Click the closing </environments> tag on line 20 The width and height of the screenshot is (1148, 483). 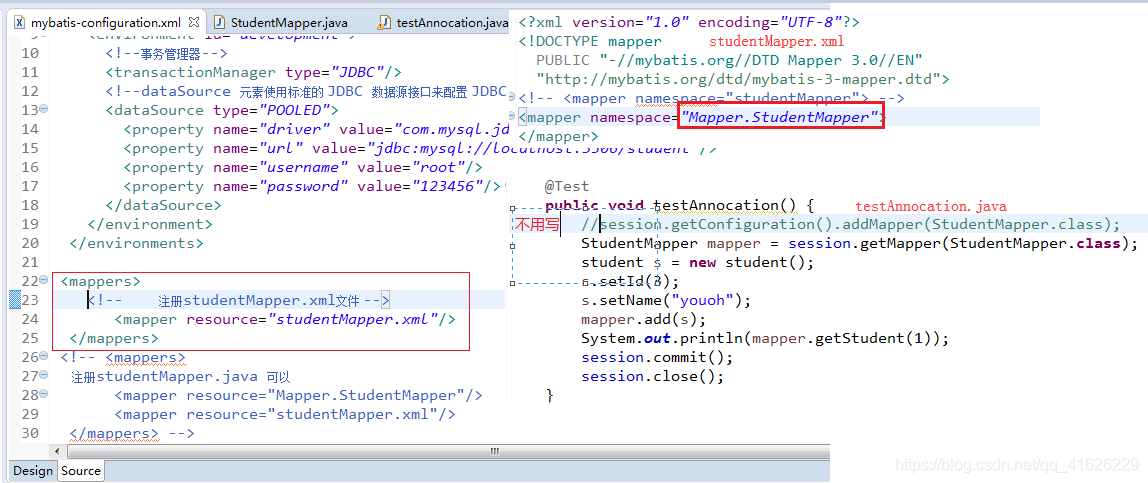(x=136, y=243)
